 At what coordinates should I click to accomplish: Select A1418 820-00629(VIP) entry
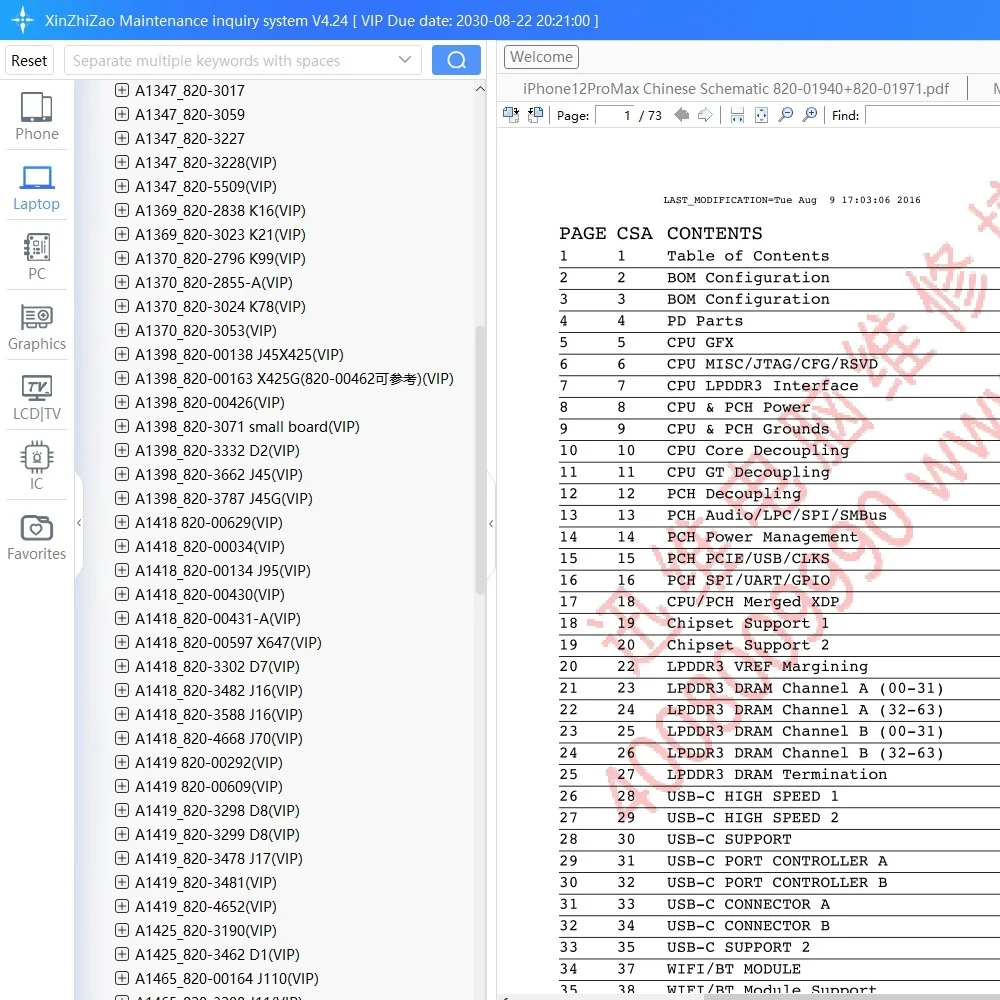[x=209, y=523]
